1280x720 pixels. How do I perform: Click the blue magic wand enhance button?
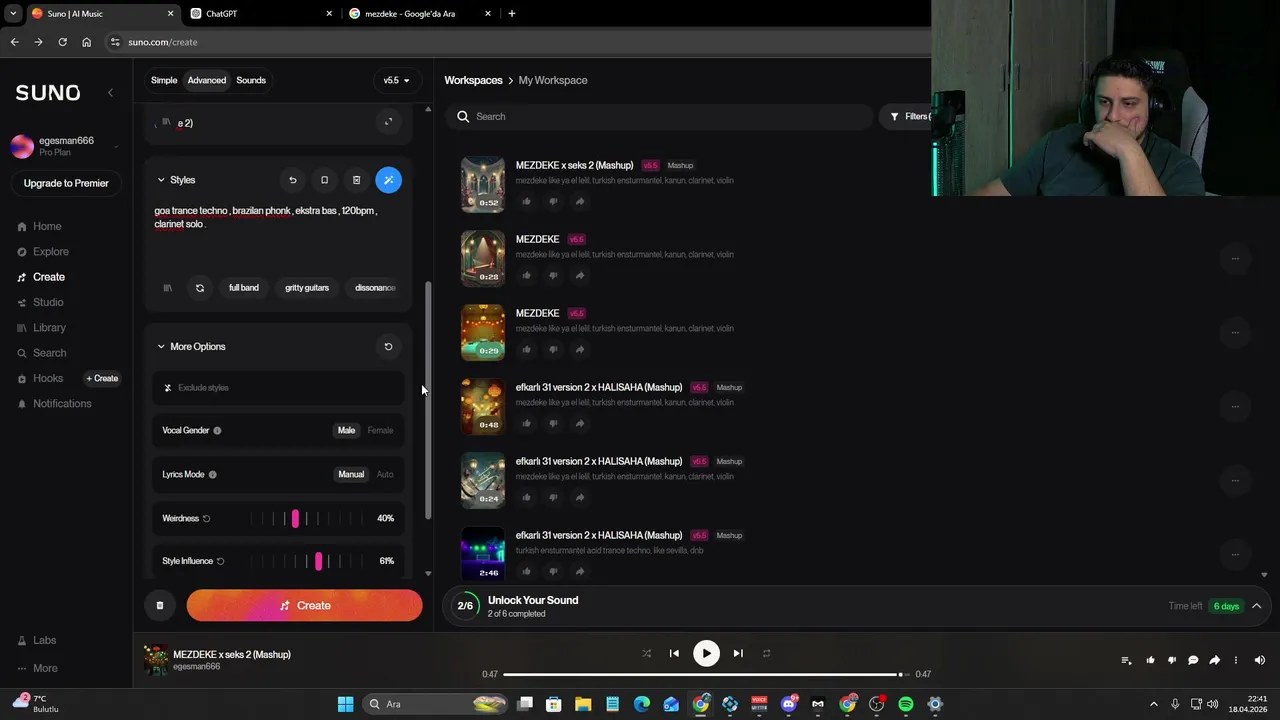point(388,180)
